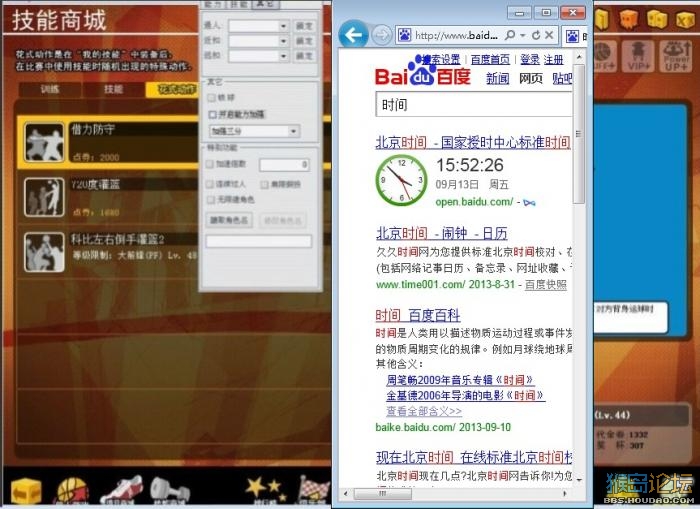Click the orange cube icon at the game's top right

click(629, 18)
